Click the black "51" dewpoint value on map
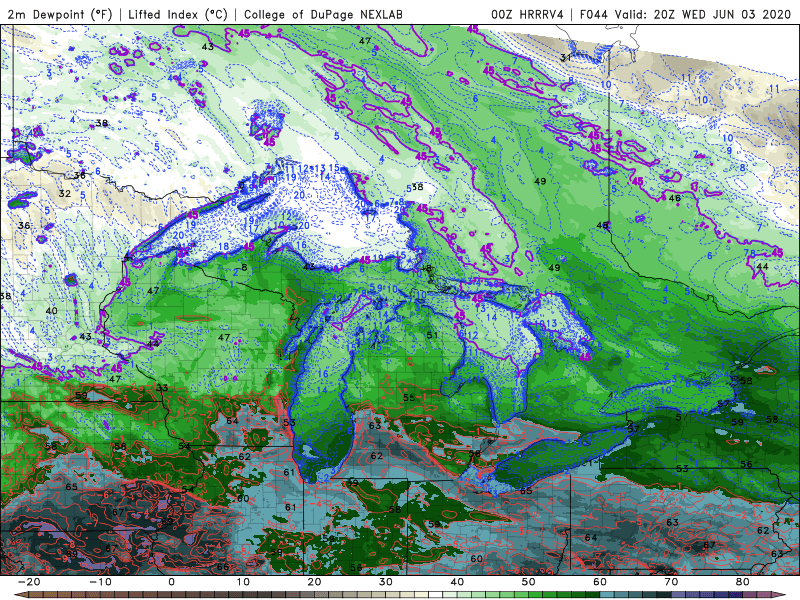Image resolution: width=800 pixels, height=600 pixels. coord(432,335)
